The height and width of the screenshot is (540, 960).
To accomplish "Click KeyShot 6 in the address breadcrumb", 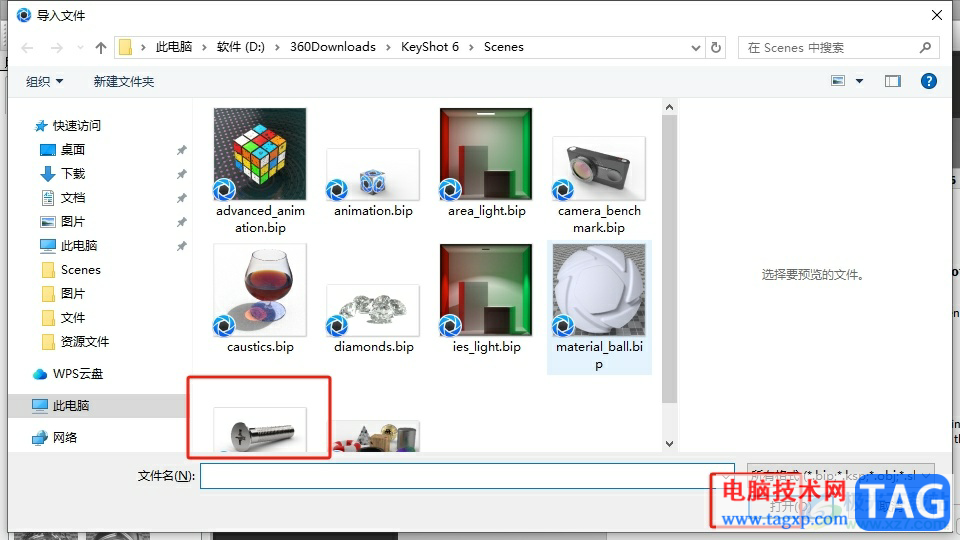I will tap(430, 47).
